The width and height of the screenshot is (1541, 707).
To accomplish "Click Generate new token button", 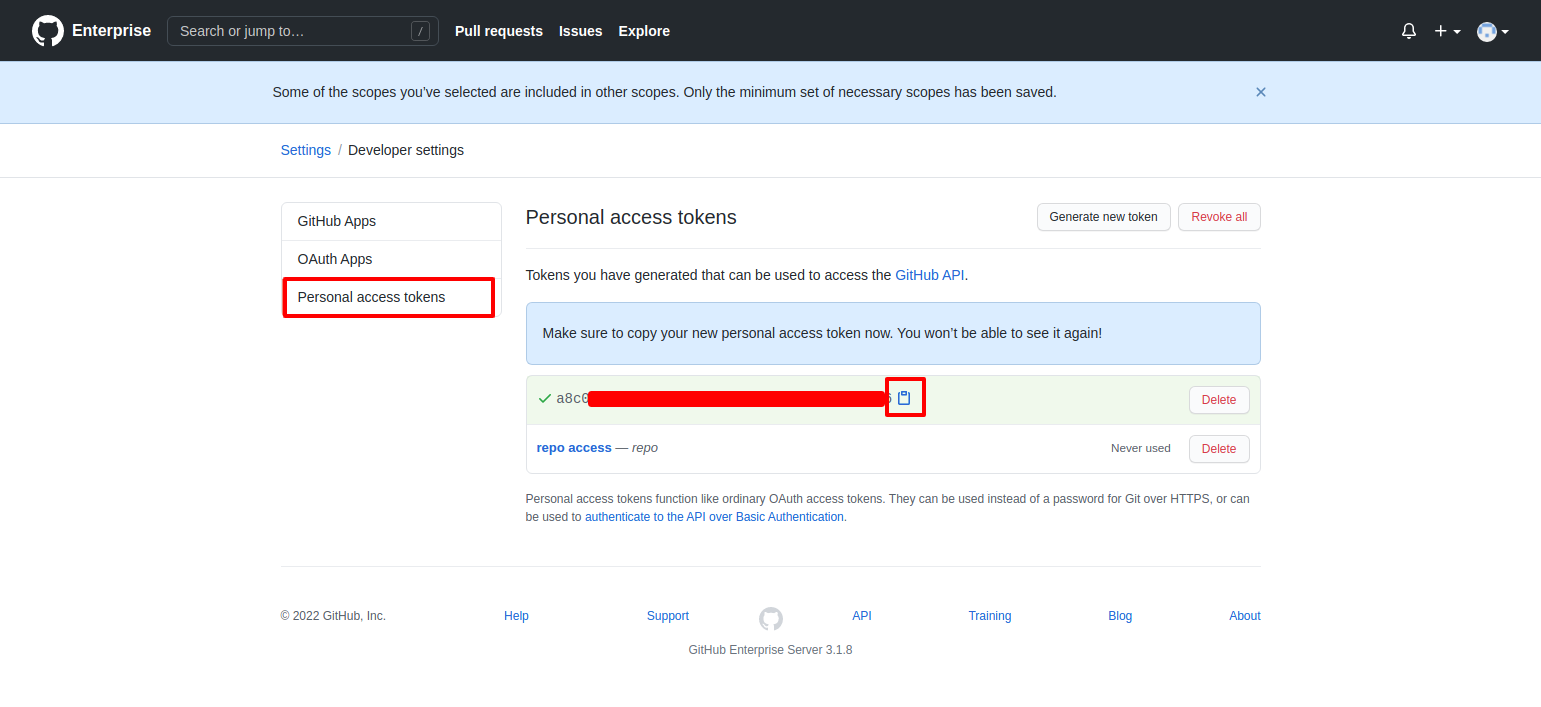I will coord(1104,217).
